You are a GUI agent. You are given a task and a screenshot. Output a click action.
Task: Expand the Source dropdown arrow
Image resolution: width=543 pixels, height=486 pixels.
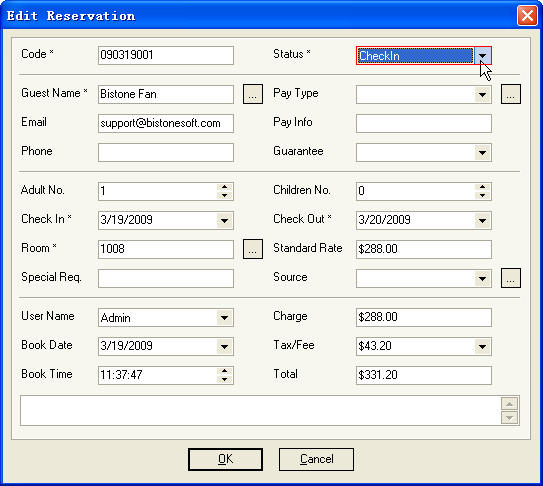tap(482, 279)
